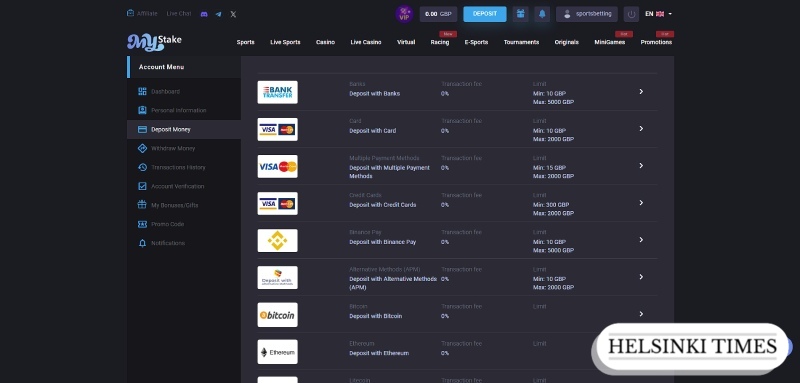Viewport: 800px width, 383px height.
Task: Open the Telegram icon link
Action: tap(218, 14)
